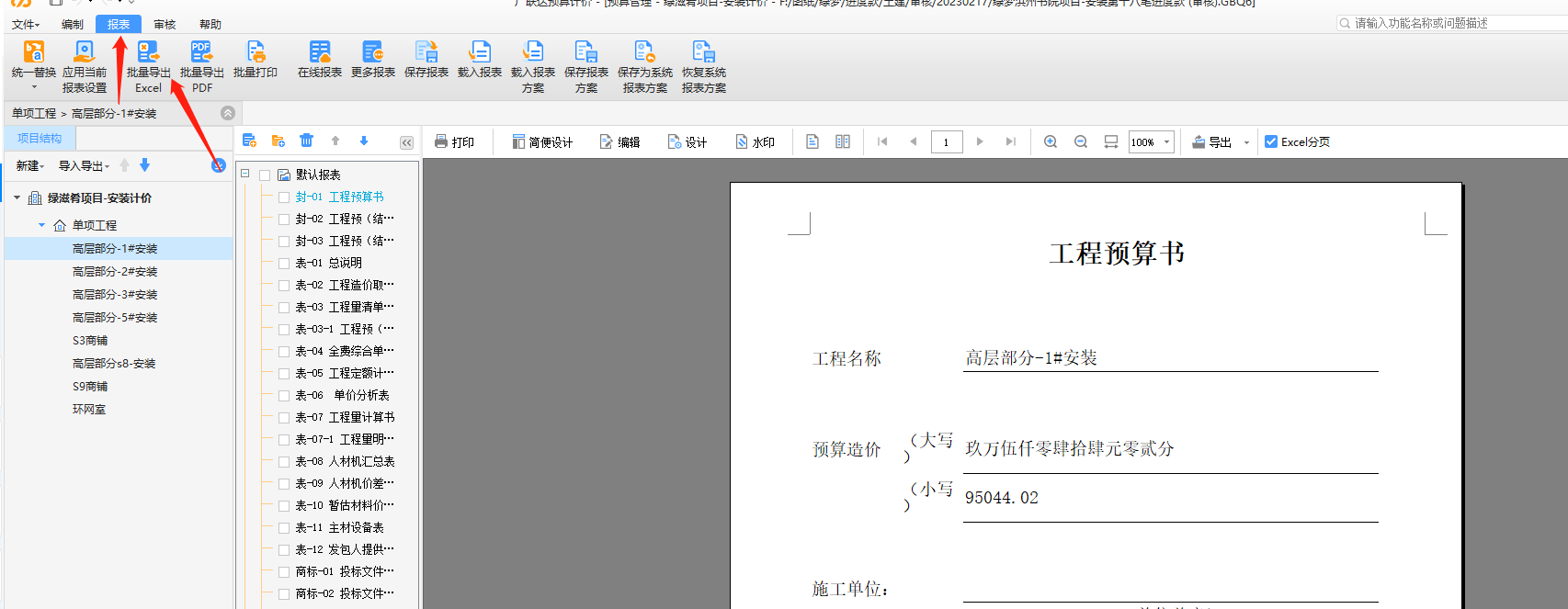Click the 载入报表 icon
The height and width of the screenshot is (609, 1568).
(480, 52)
